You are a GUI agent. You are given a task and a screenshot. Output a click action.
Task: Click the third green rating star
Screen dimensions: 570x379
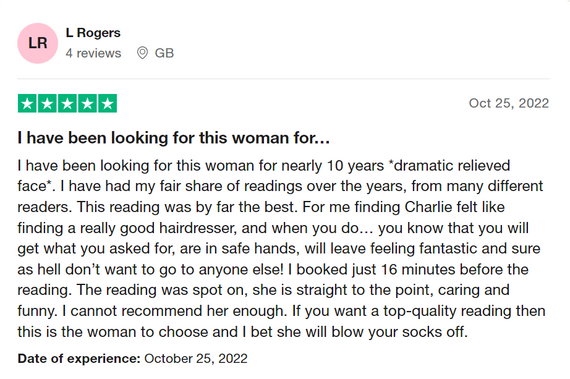pos(67,104)
